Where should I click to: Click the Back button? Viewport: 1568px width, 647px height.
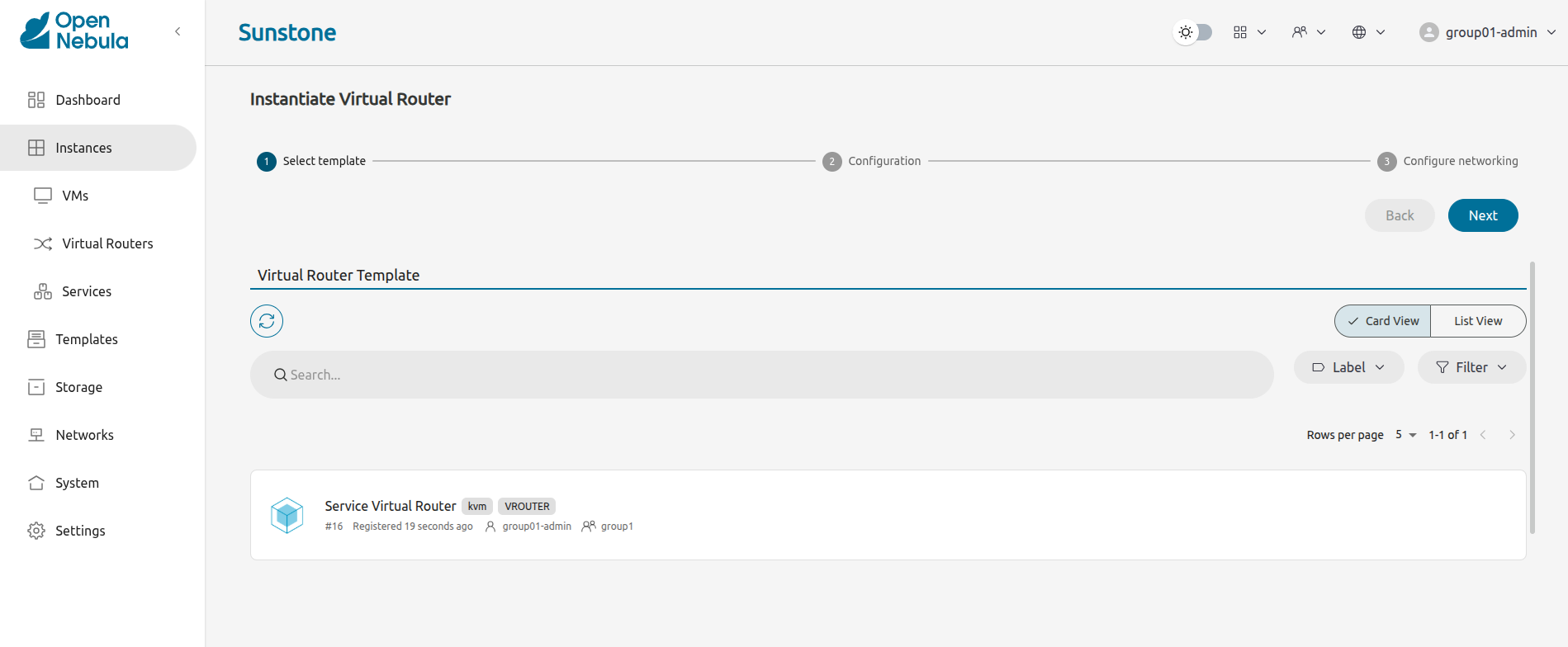[x=1399, y=215]
